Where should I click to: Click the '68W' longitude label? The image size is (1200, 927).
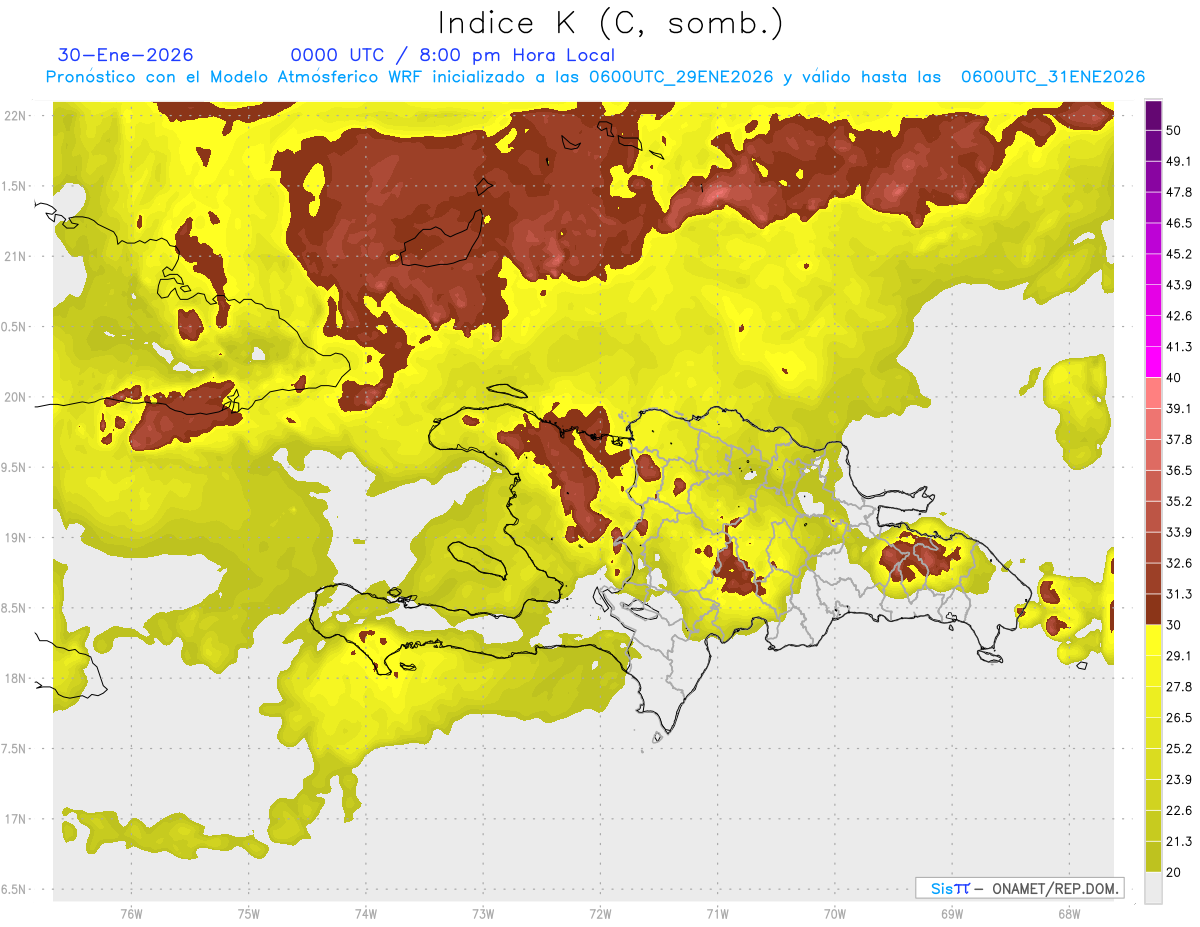click(1068, 914)
